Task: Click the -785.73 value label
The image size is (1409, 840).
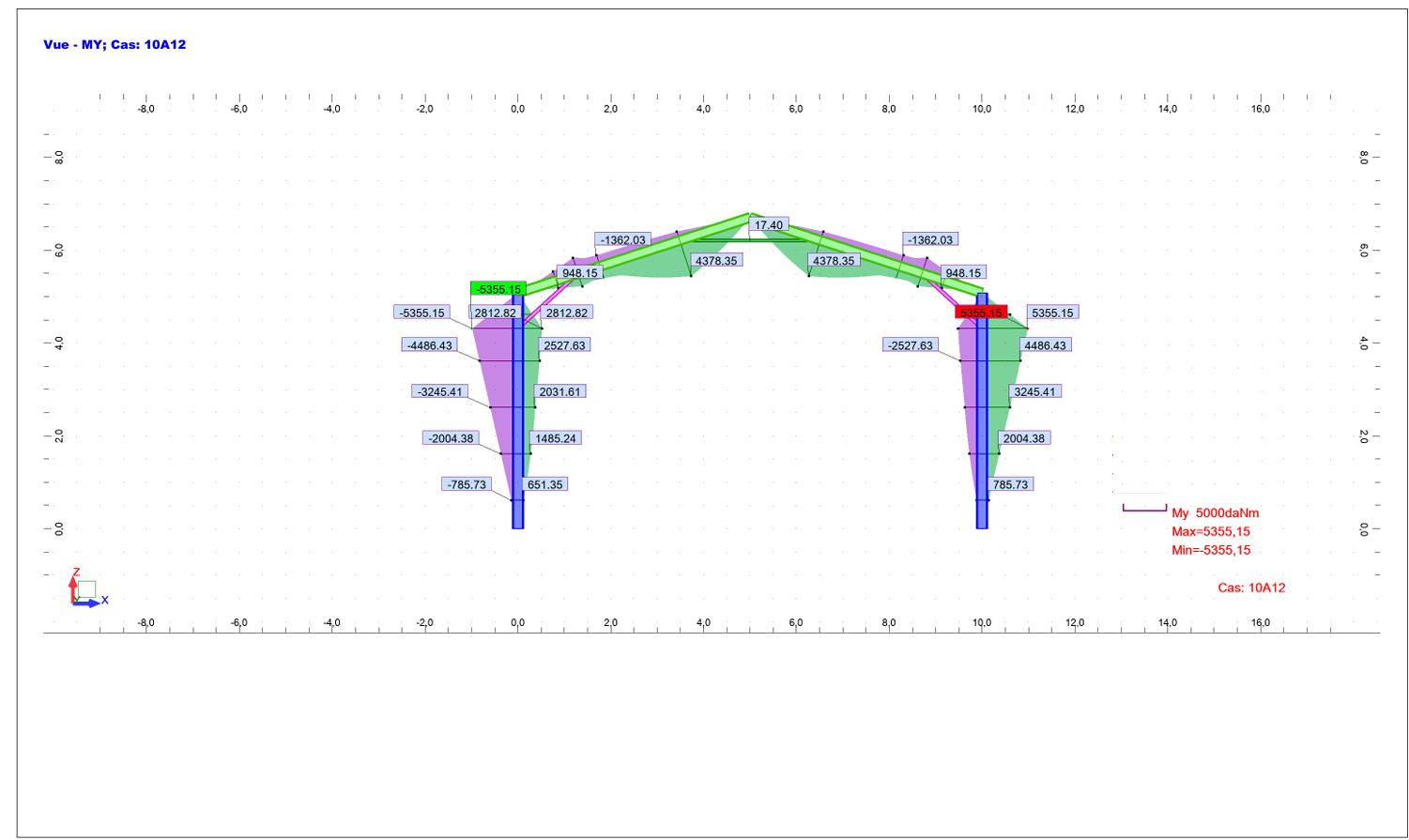Action: 467,484
